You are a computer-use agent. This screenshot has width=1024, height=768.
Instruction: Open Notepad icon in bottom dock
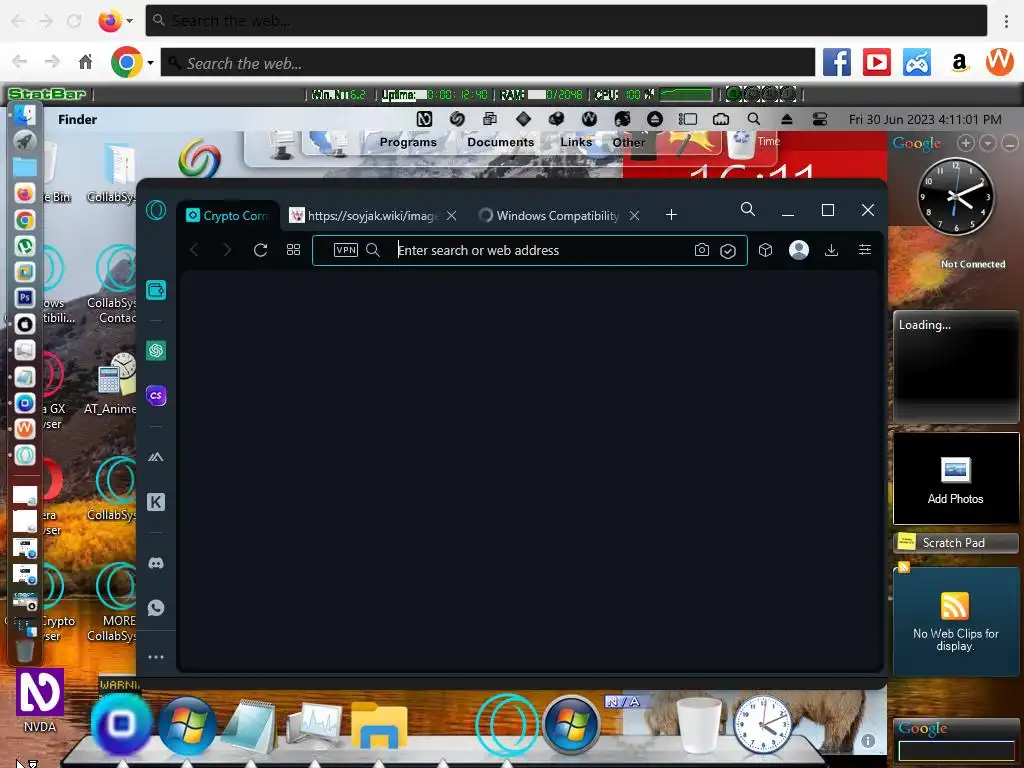(250, 725)
